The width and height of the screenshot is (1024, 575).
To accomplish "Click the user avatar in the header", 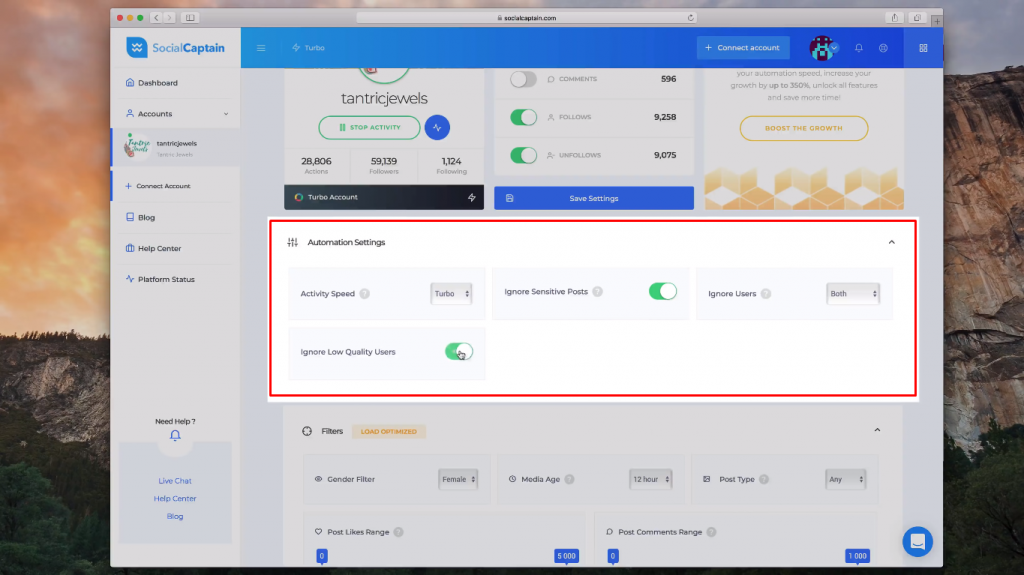I will [822, 48].
